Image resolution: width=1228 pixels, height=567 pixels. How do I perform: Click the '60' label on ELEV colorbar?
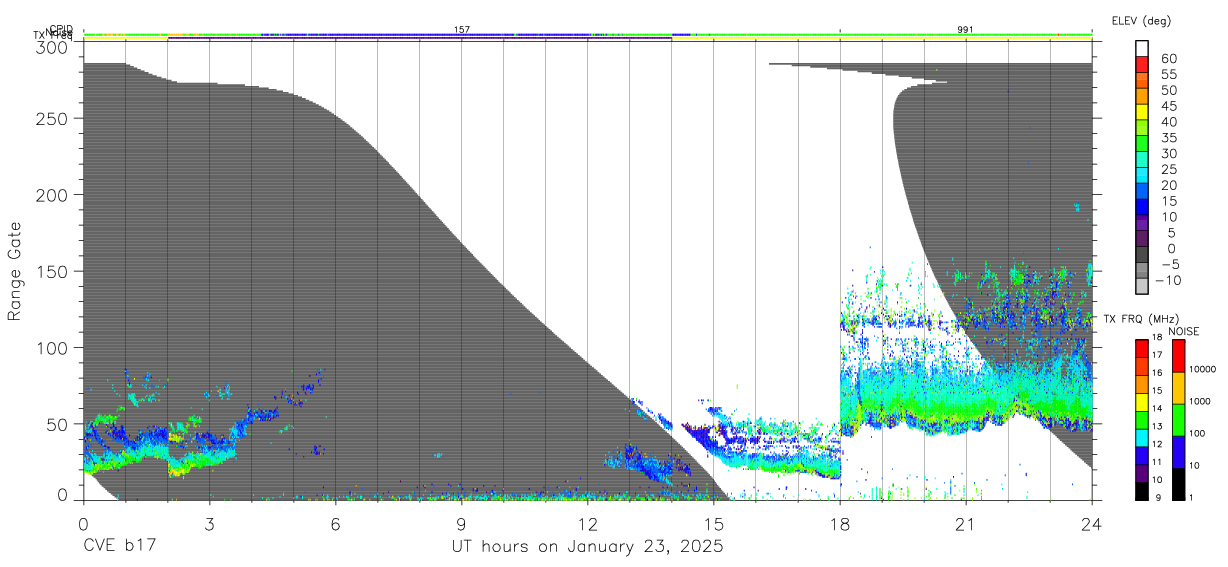[x=1168, y=58]
